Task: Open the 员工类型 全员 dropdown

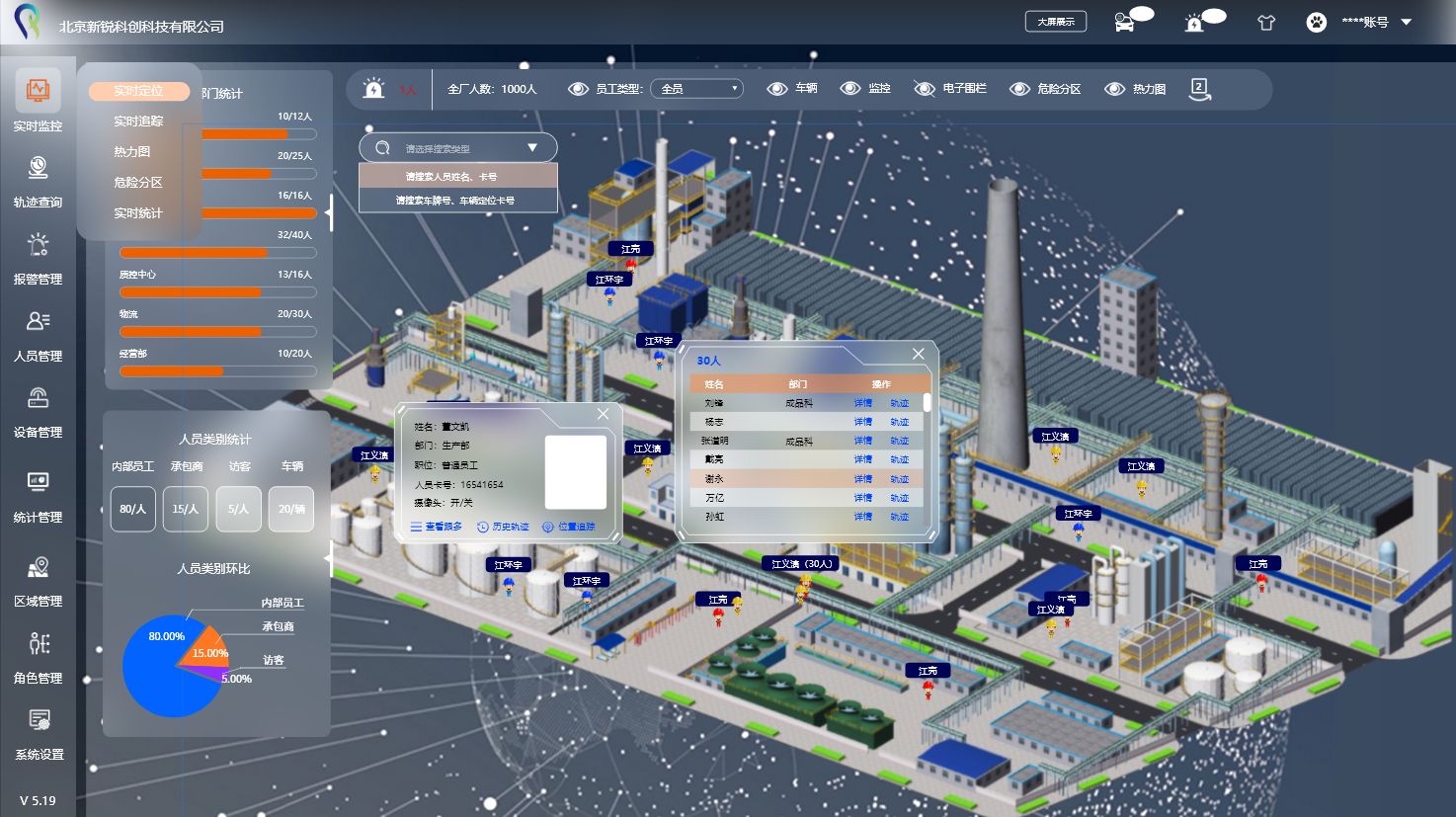Action: [696, 89]
